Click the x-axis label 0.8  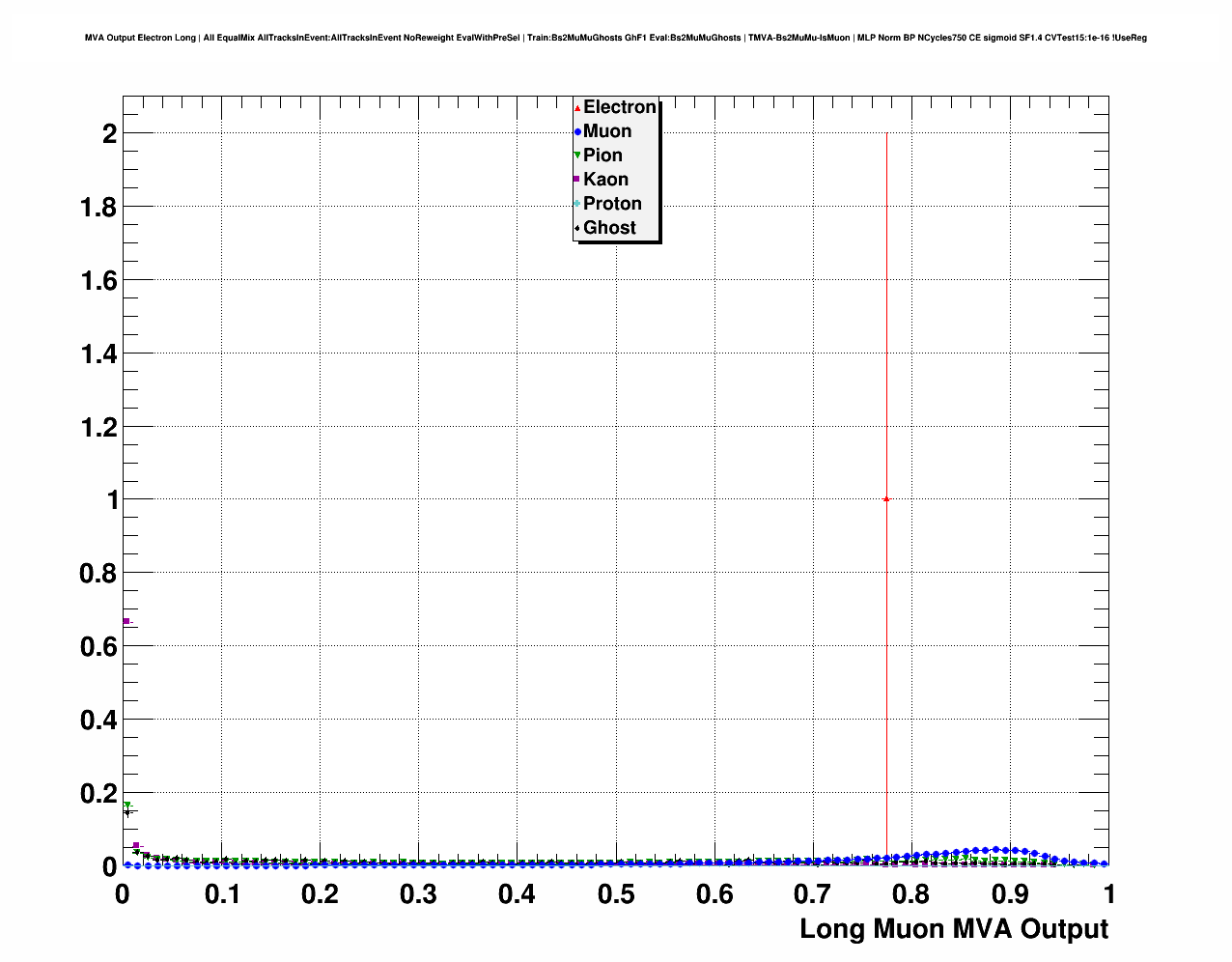(x=911, y=894)
